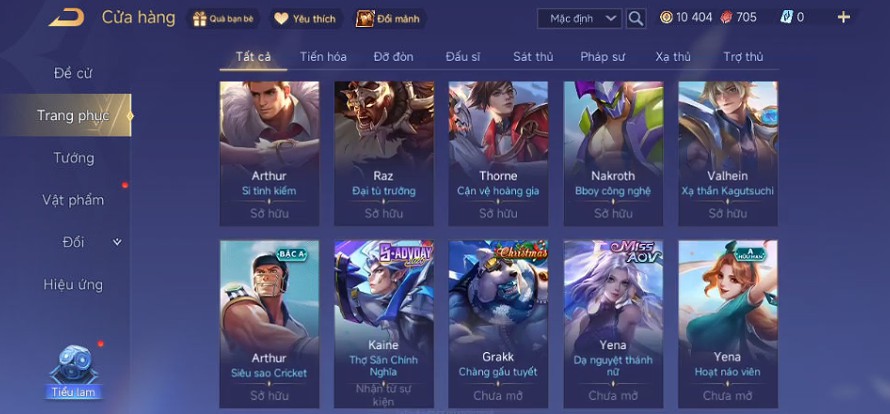
Task: Tap the red gem balance icon
Action: coord(726,18)
